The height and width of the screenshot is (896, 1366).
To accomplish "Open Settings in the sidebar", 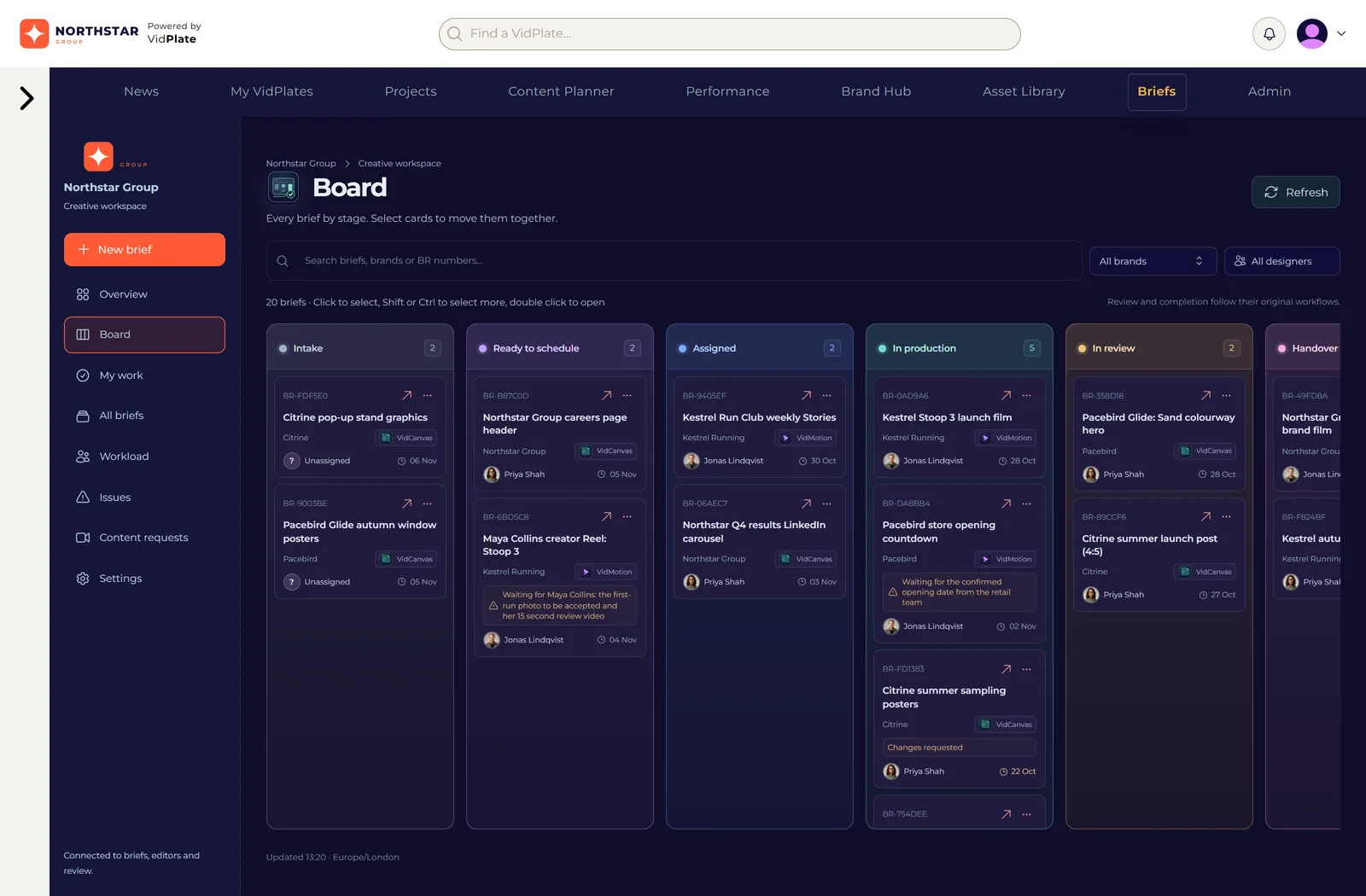I will tap(144, 579).
